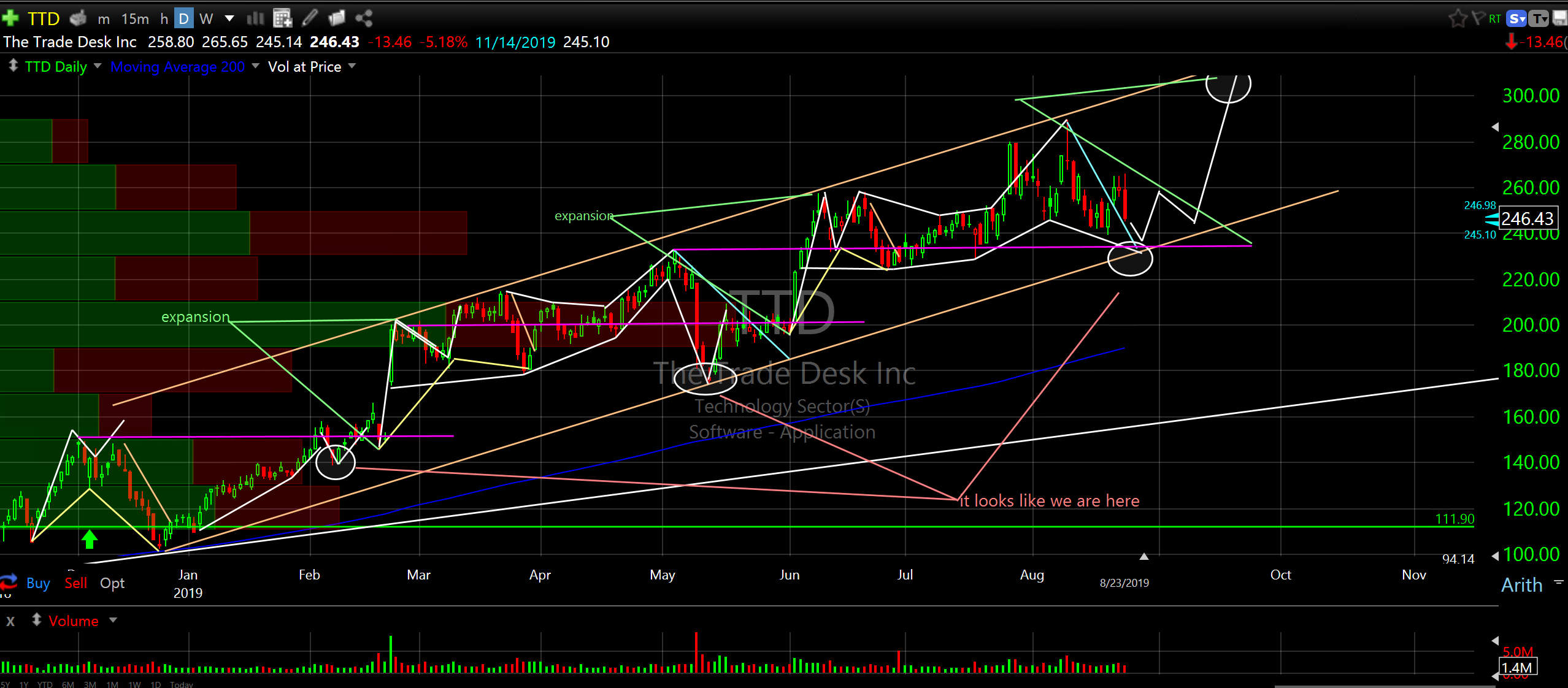
Task: Choose the 6M range shortcut
Action: (67, 684)
